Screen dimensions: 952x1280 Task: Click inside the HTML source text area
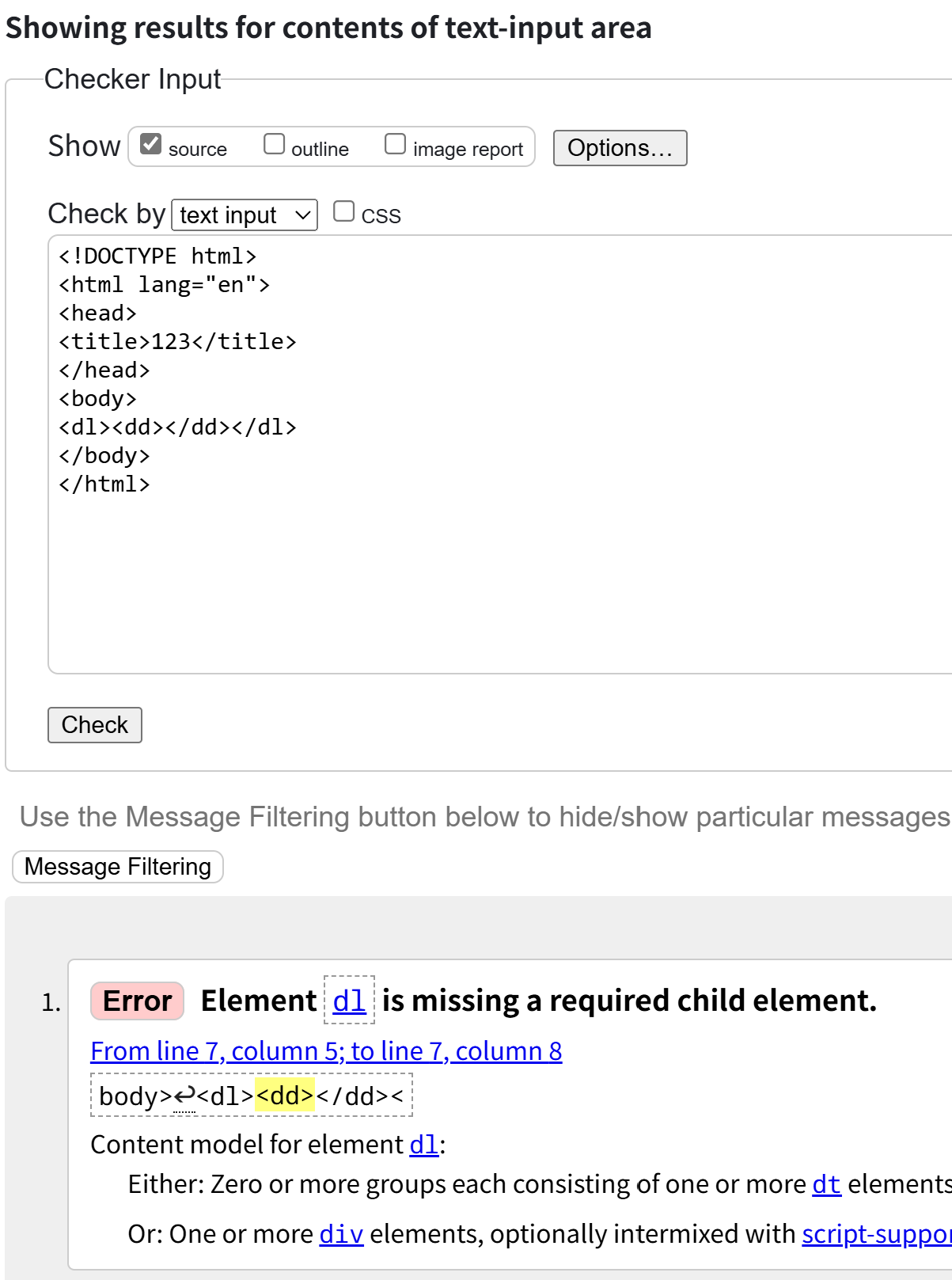[x=499, y=554]
